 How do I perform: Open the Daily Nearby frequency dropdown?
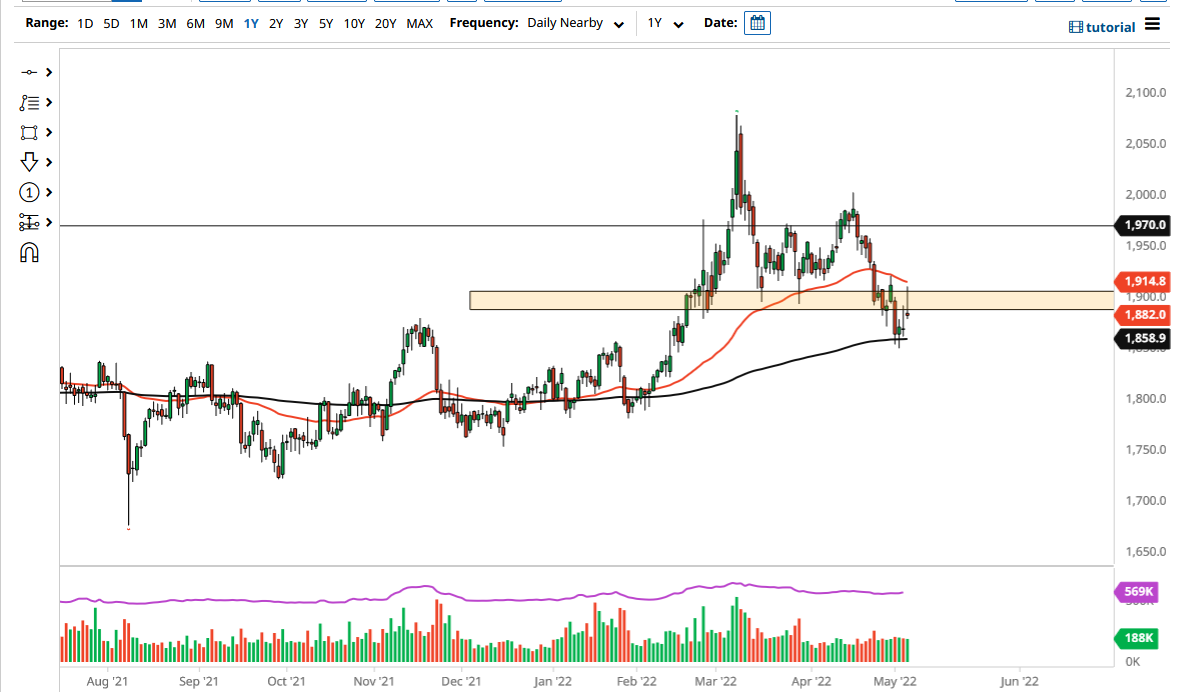(x=577, y=22)
